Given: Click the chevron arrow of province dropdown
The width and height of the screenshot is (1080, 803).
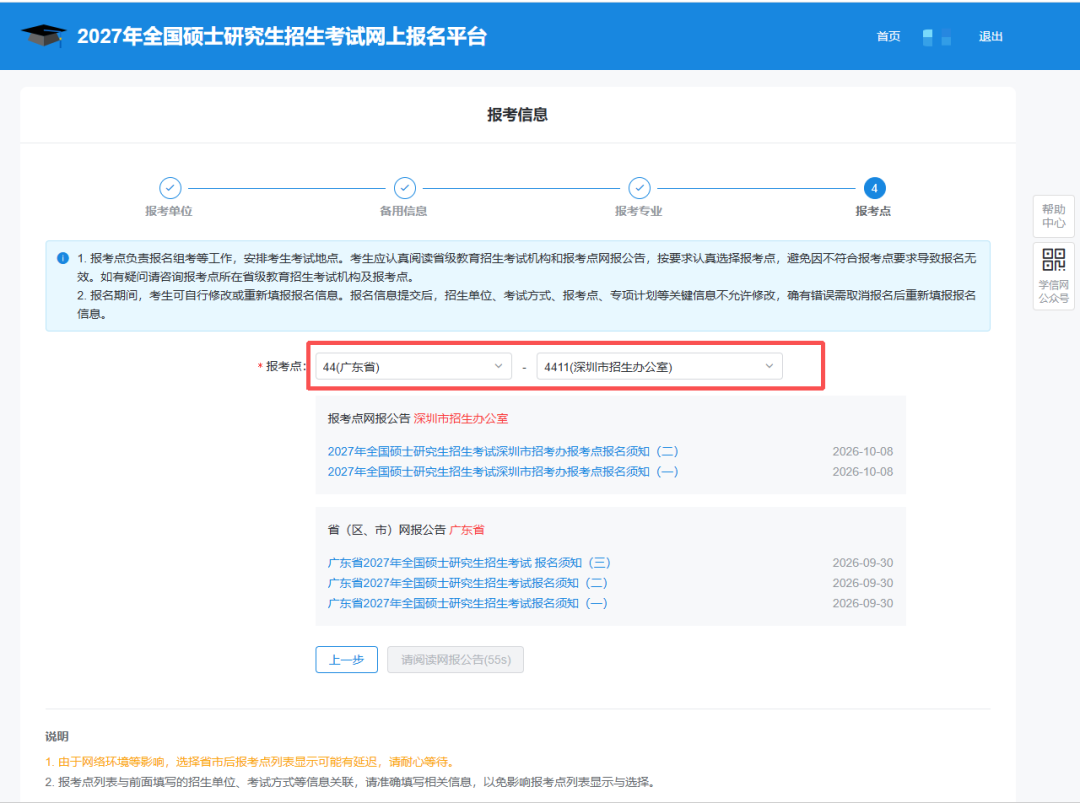Looking at the screenshot, I should point(498,366).
